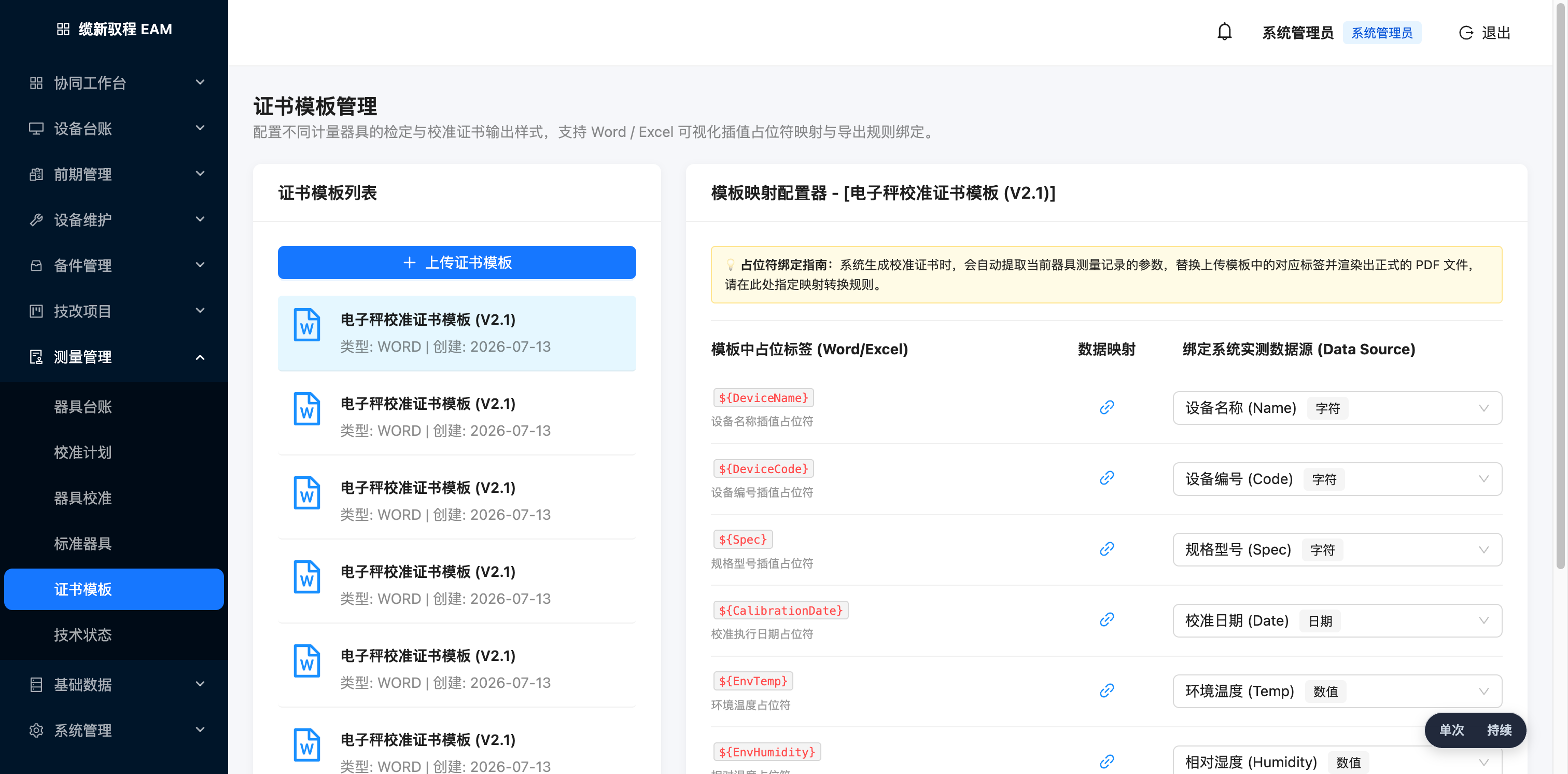Click the Word icon of the highlighted template

(x=307, y=325)
